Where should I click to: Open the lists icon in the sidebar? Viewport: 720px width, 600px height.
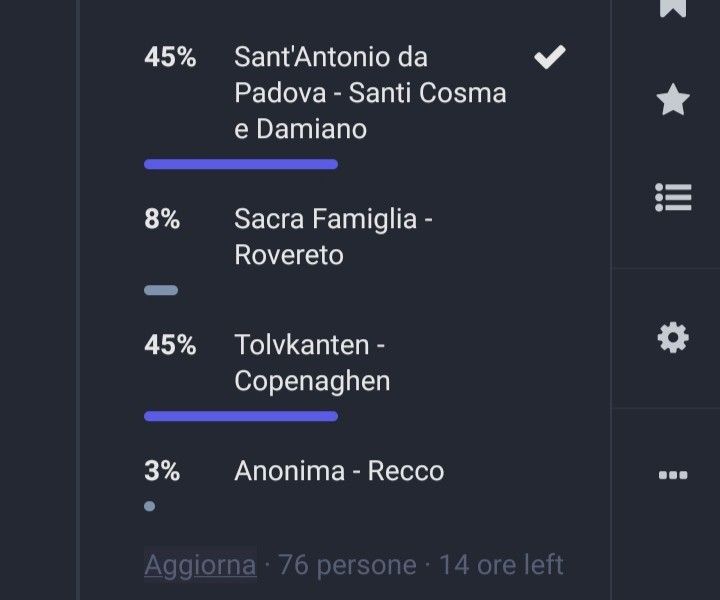[x=673, y=197]
